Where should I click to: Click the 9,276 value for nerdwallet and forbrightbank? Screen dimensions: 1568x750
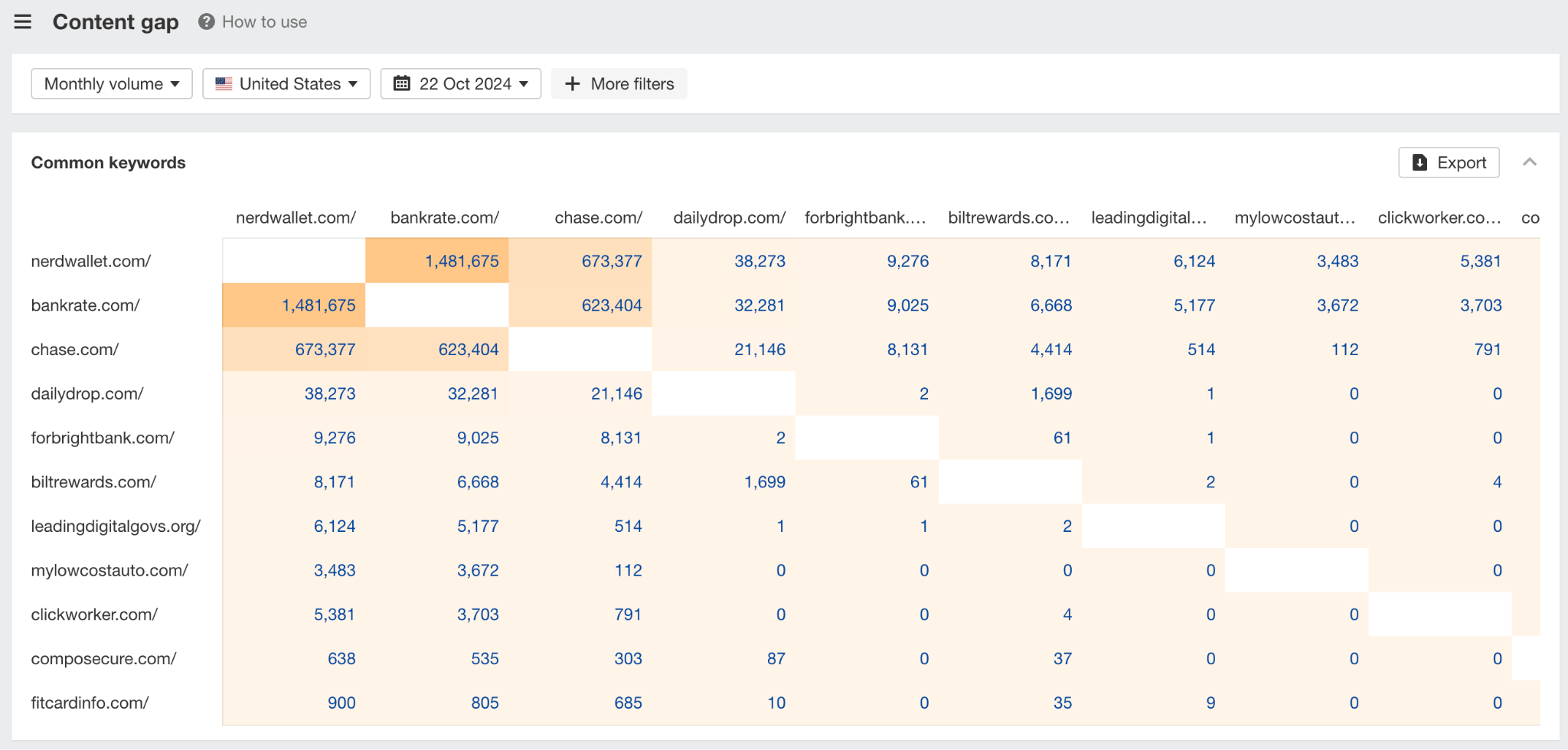coord(908,260)
